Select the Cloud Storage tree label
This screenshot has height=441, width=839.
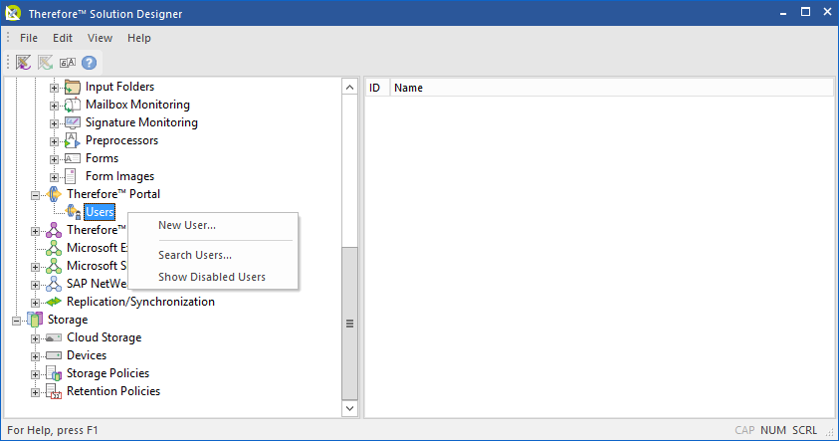(x=104, y=338)
